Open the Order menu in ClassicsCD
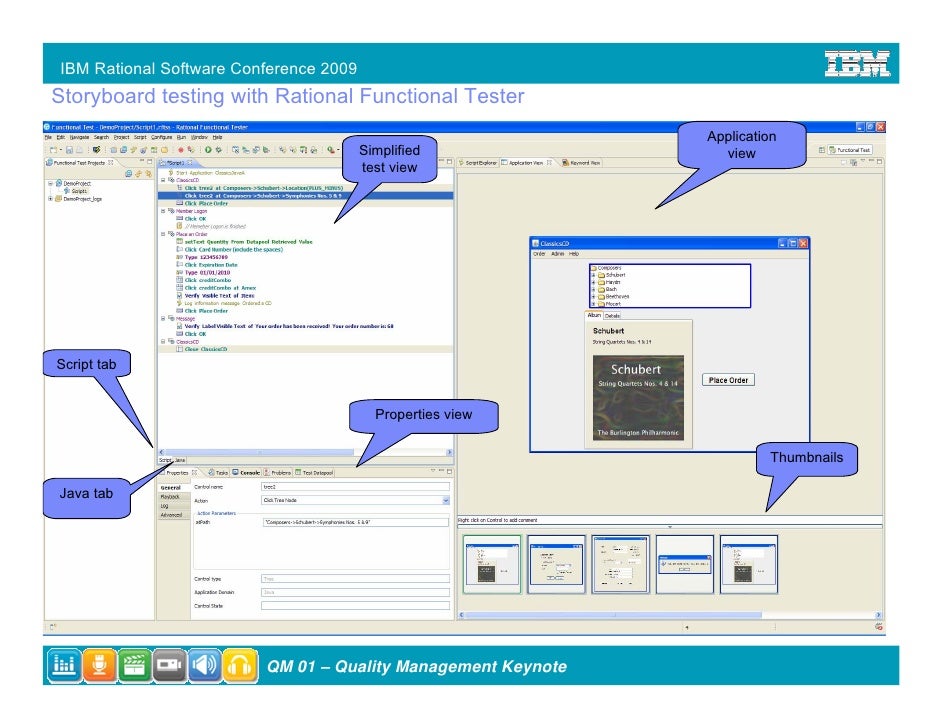The height and width of the screenshot is (728, 942). (539, 254)
